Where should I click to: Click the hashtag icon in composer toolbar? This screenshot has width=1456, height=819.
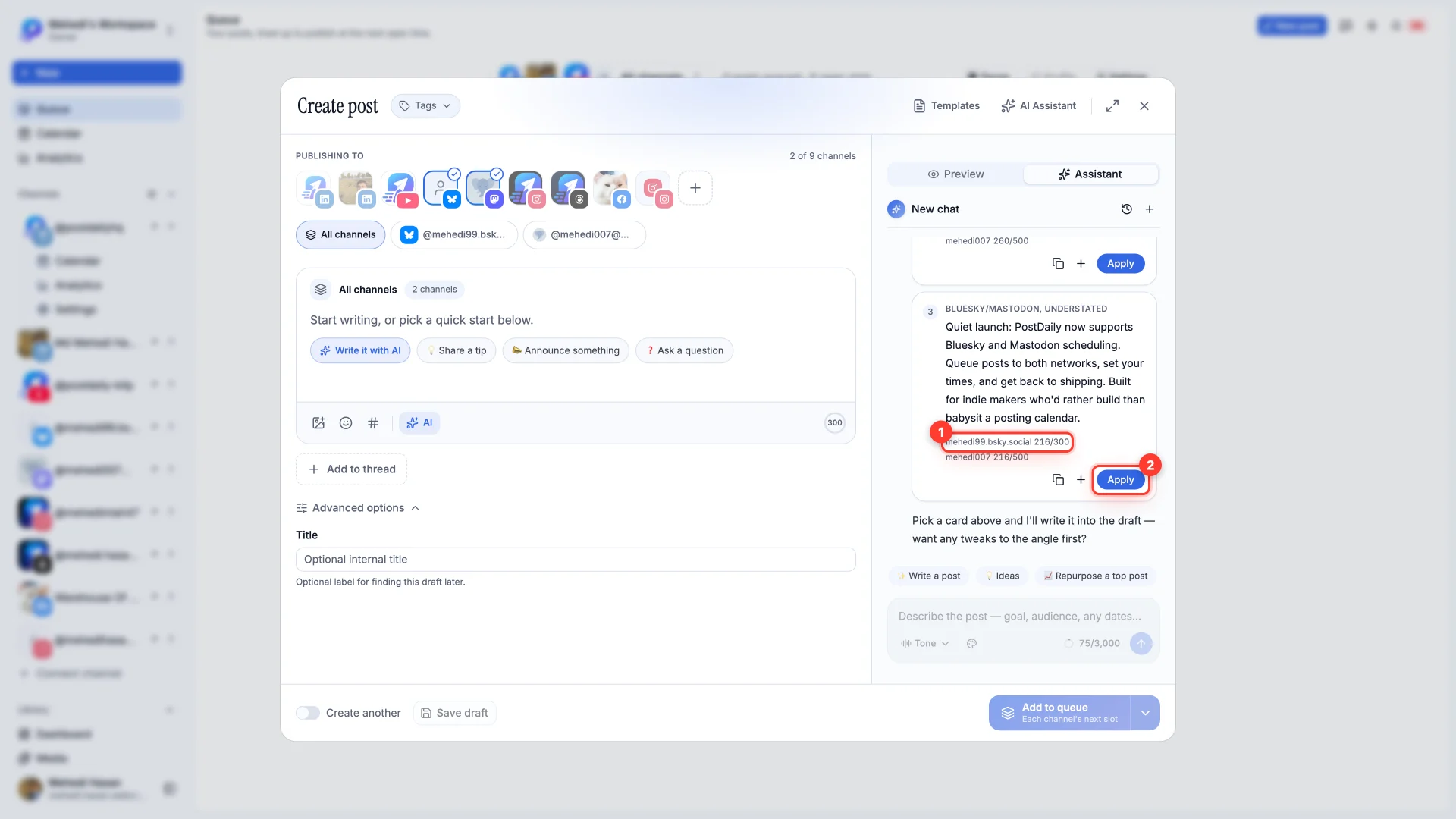pyautogui.click(x=373, y=423)
